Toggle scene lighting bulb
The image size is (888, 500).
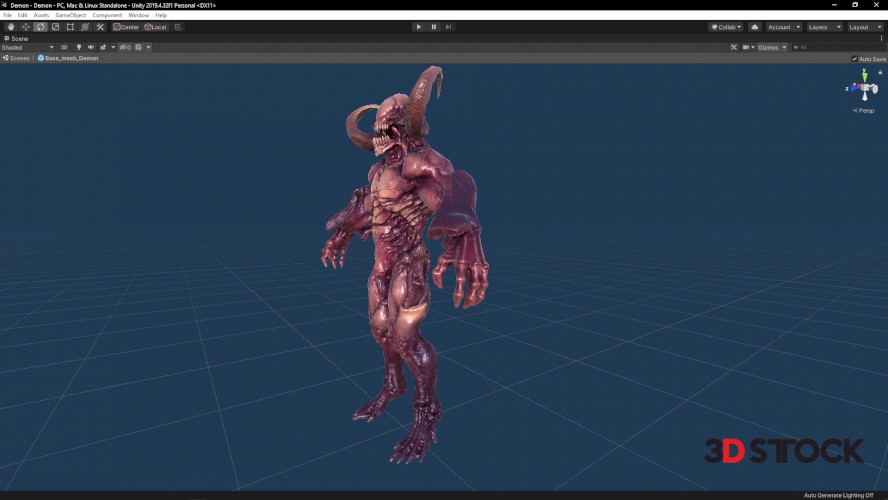point(79,47)
